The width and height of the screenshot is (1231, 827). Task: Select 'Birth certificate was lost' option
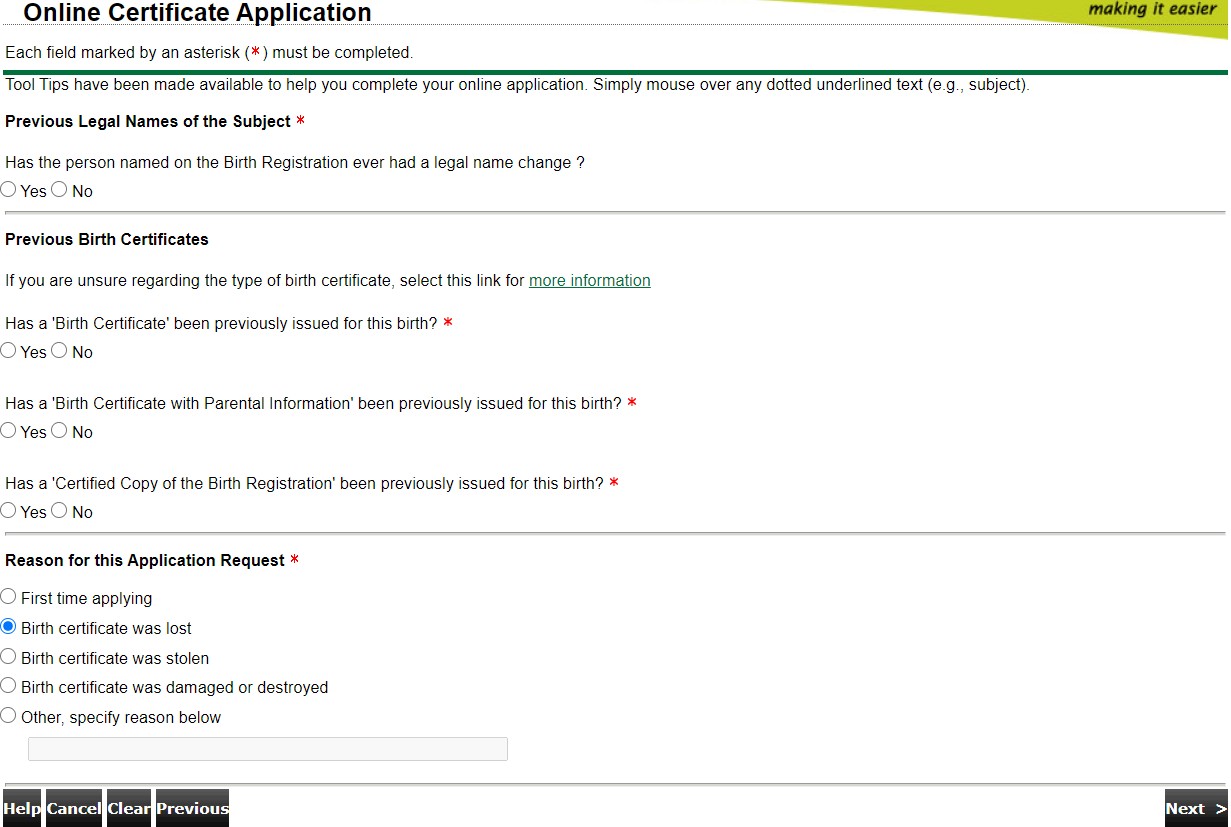tap(8, 627)
